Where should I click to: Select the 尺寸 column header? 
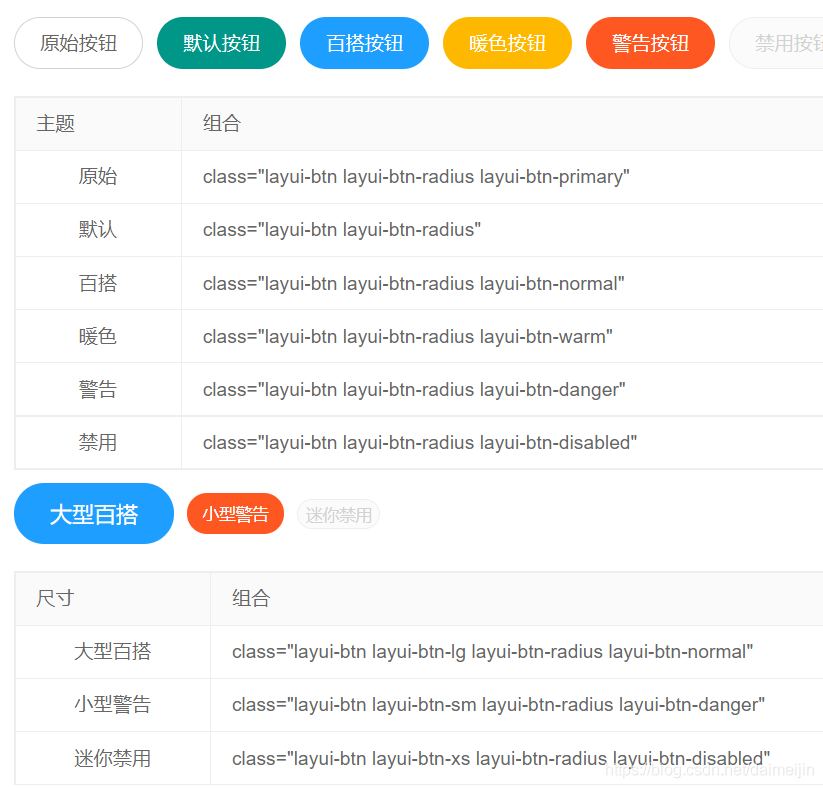55,599
